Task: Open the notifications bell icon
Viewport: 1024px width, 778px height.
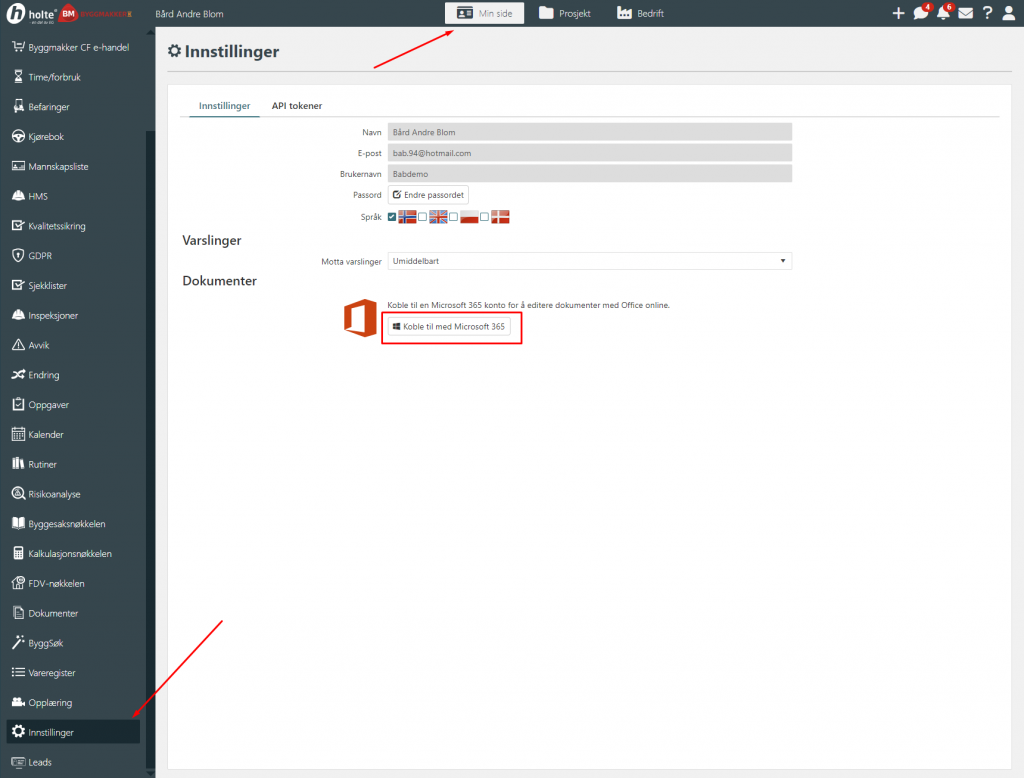Action: 943,13
